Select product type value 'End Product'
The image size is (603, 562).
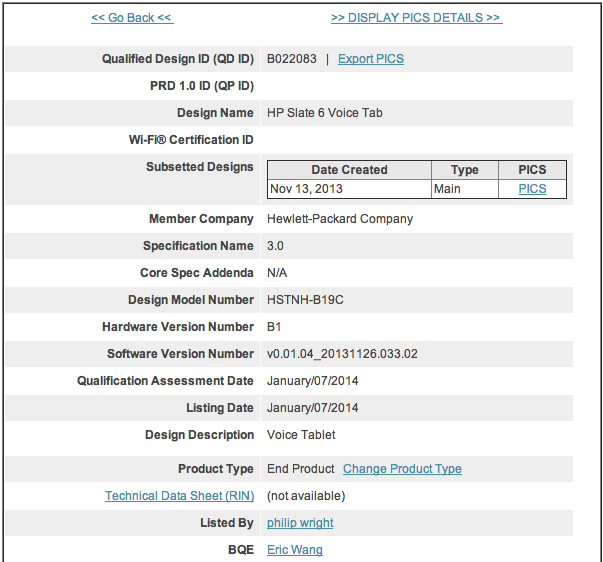(301, 469)
